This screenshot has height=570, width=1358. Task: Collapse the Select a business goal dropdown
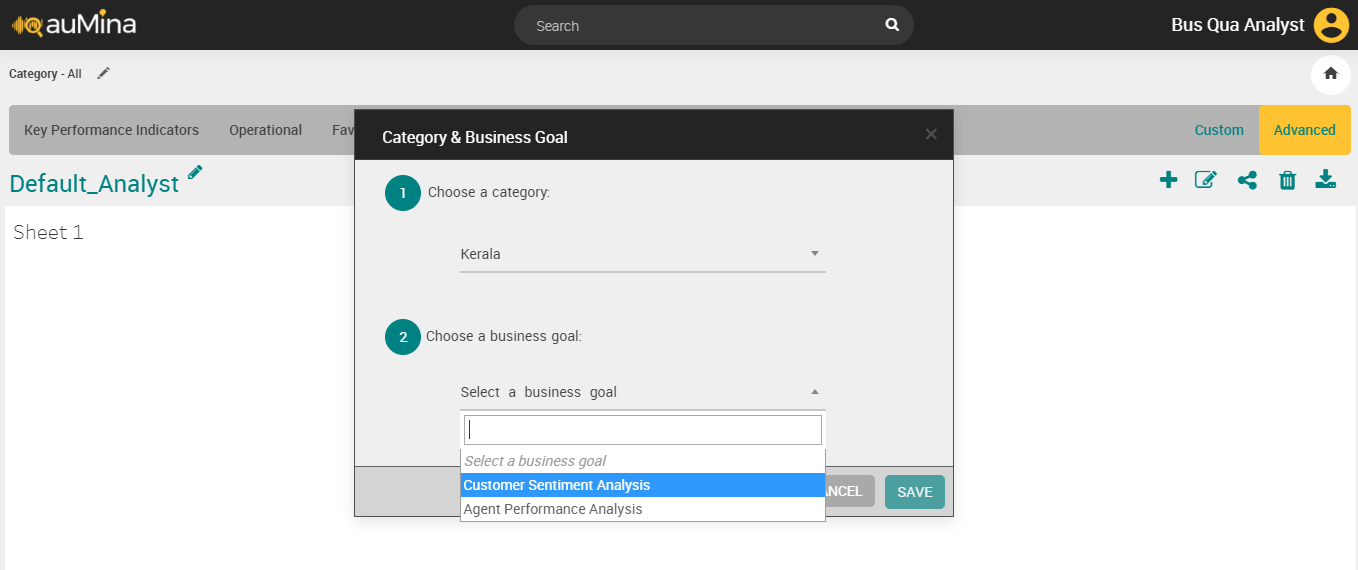[643, 392]
